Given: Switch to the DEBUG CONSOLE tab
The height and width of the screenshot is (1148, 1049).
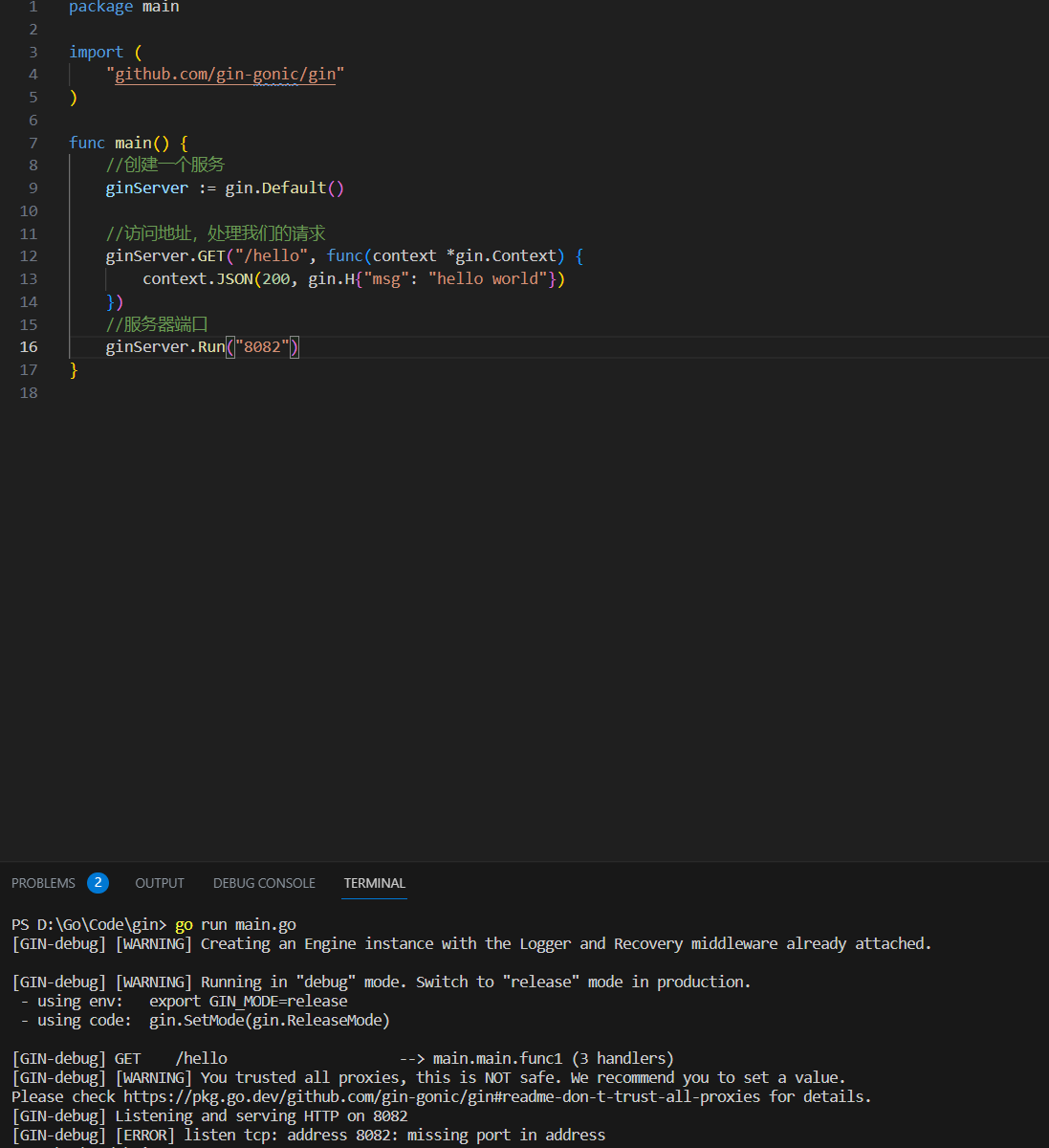Looking at the screenshot, I should [264, 883].
